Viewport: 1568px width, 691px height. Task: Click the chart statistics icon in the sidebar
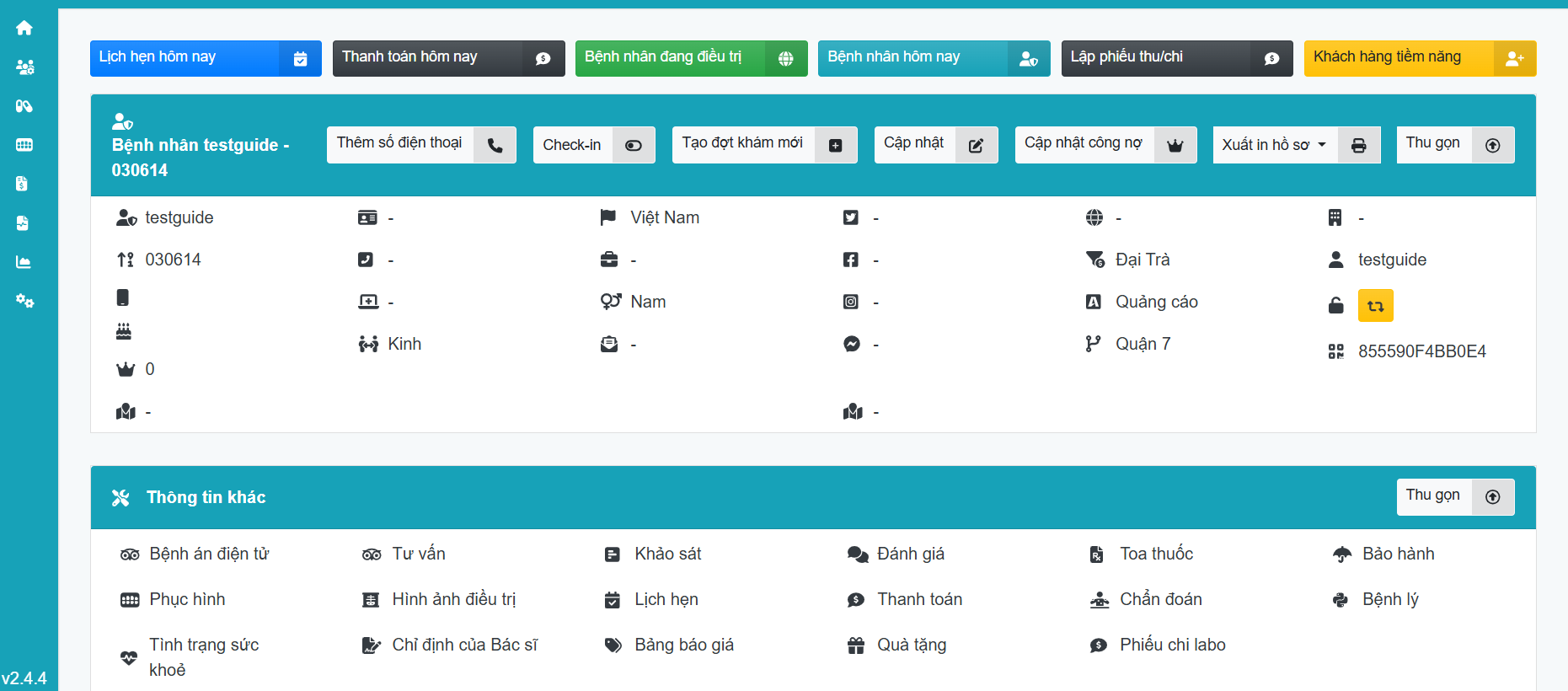point(24,262)
